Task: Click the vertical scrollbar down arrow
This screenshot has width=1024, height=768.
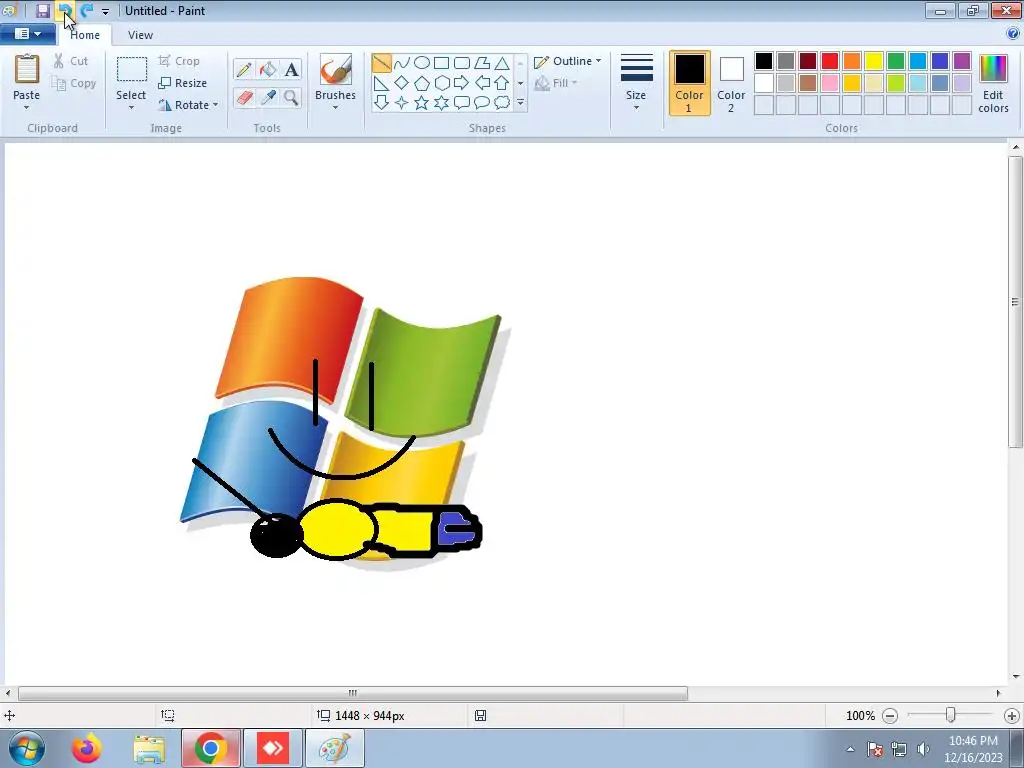Action: [1016, 677]
